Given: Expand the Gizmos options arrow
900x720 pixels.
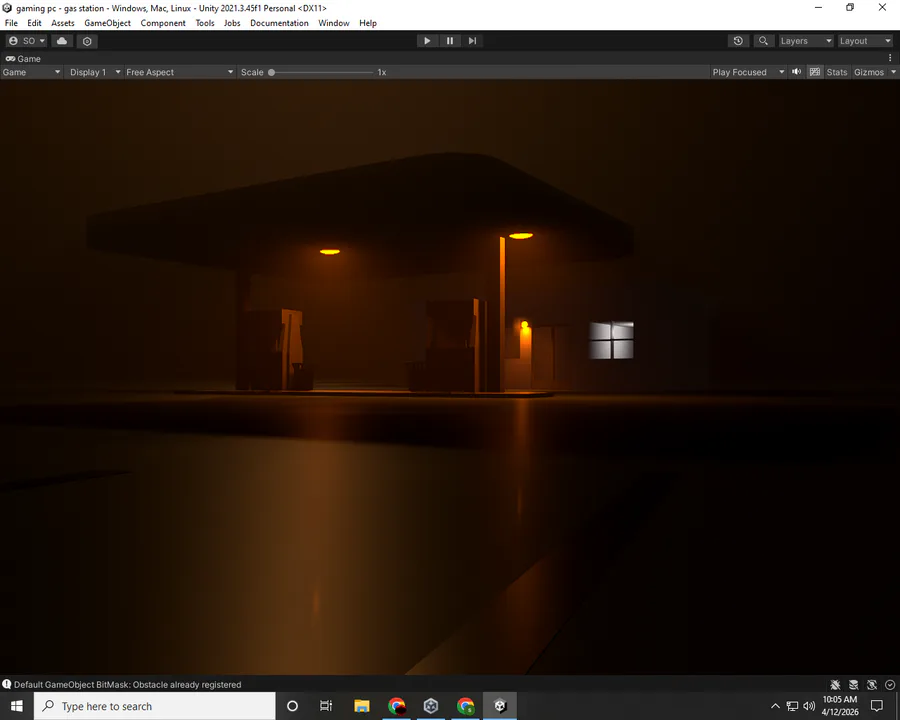Looking at the screenshot, I should coord(893,72).
